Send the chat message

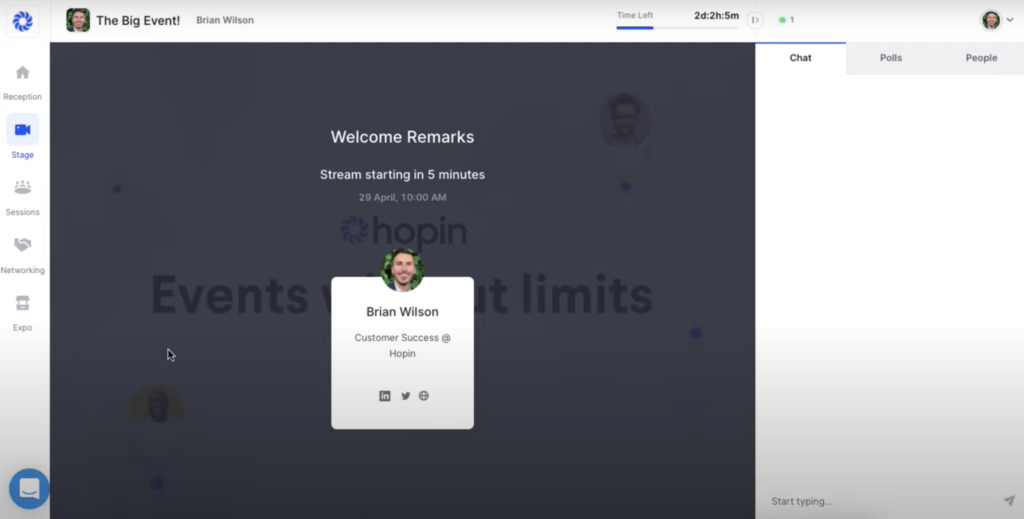1009,501
